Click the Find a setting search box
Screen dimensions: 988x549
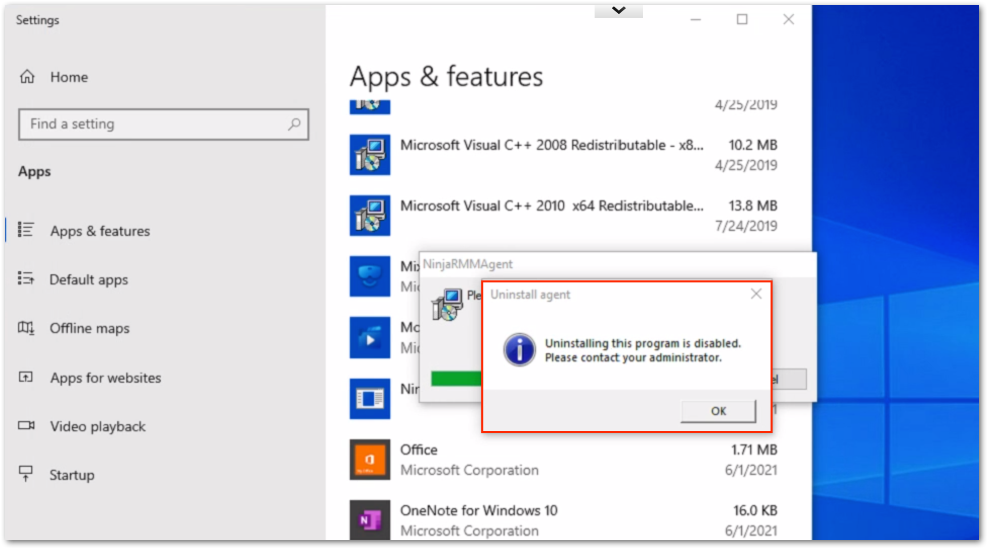[x=155, y=124]
